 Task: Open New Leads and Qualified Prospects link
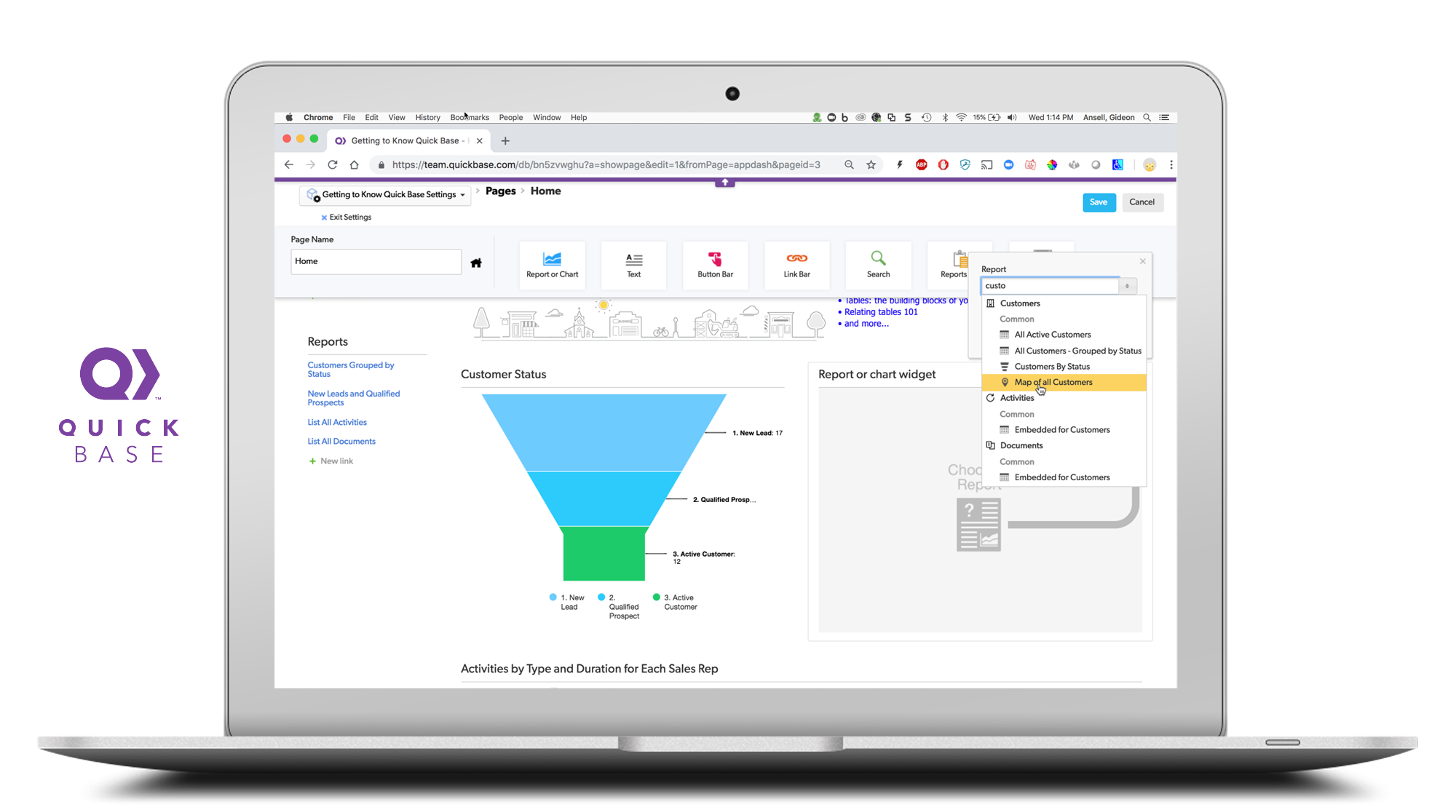click(x=354, y=398)
